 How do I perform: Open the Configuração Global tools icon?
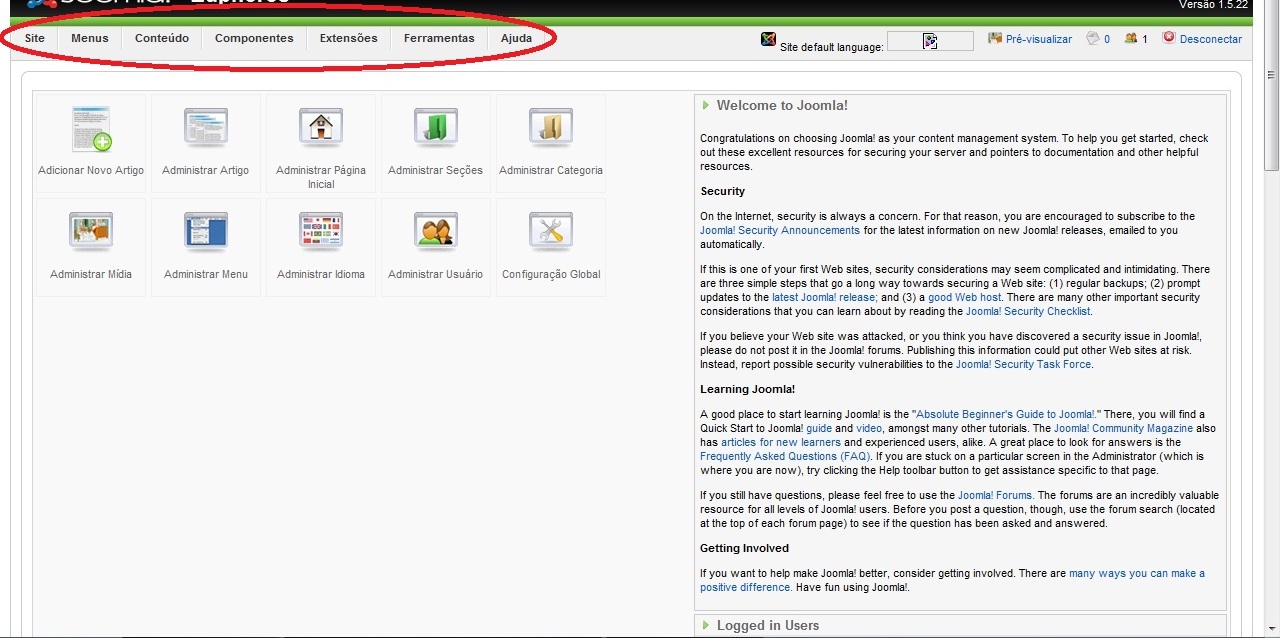click(x=551, y=232)
